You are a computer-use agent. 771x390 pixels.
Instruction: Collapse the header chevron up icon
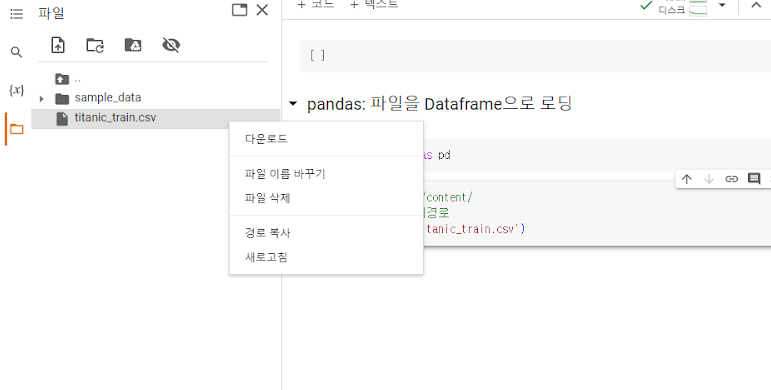pyautogui.click(x=756, y=5)
